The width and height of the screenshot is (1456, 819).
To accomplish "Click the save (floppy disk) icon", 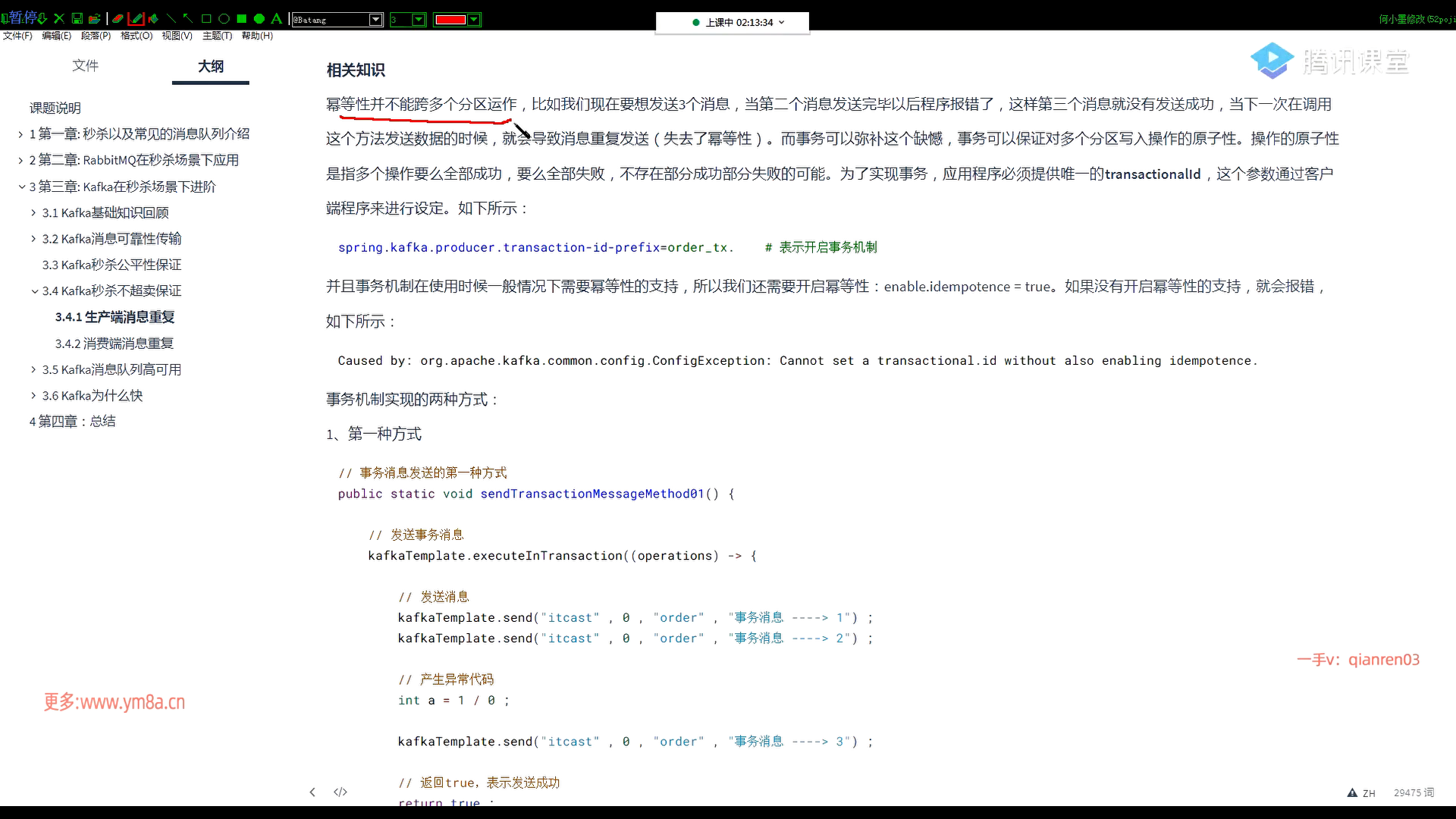I will tap(77, 19).
